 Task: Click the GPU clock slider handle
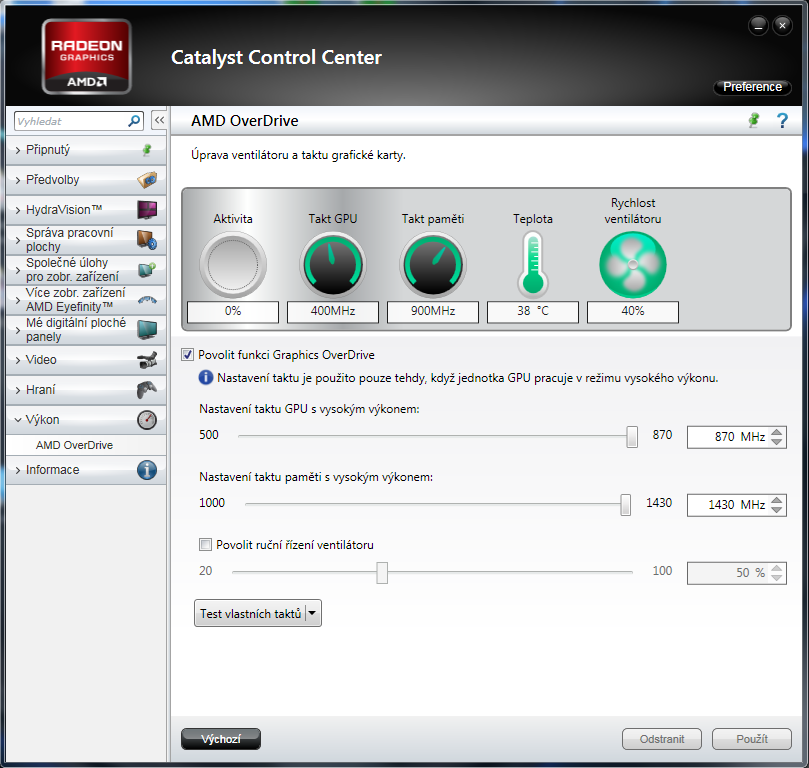pyautogui.click(x=632, y=436)
